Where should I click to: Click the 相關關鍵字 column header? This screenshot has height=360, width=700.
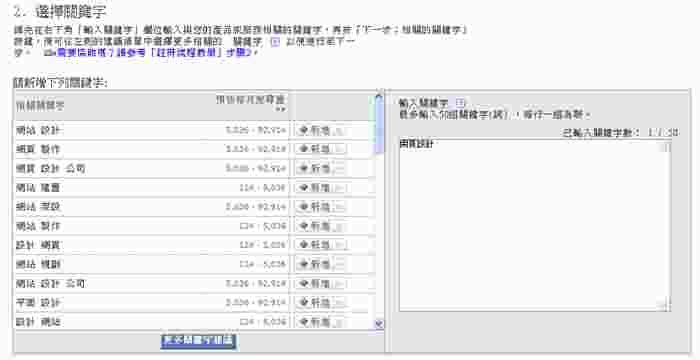point(40,106)
